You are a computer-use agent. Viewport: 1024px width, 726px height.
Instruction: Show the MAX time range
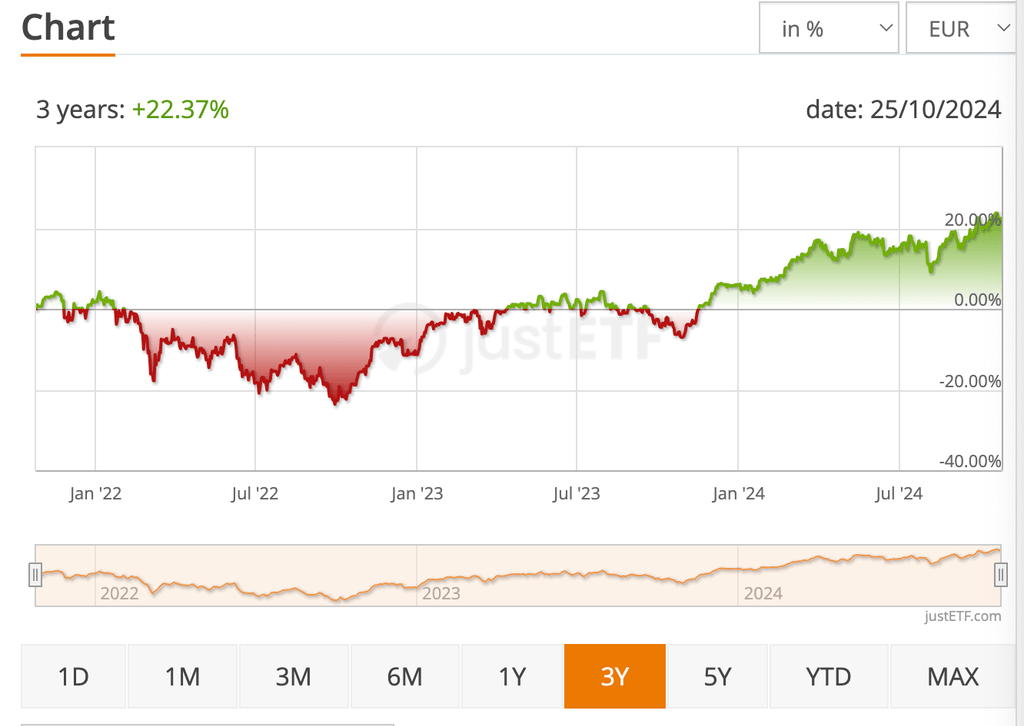coord(952,677)
